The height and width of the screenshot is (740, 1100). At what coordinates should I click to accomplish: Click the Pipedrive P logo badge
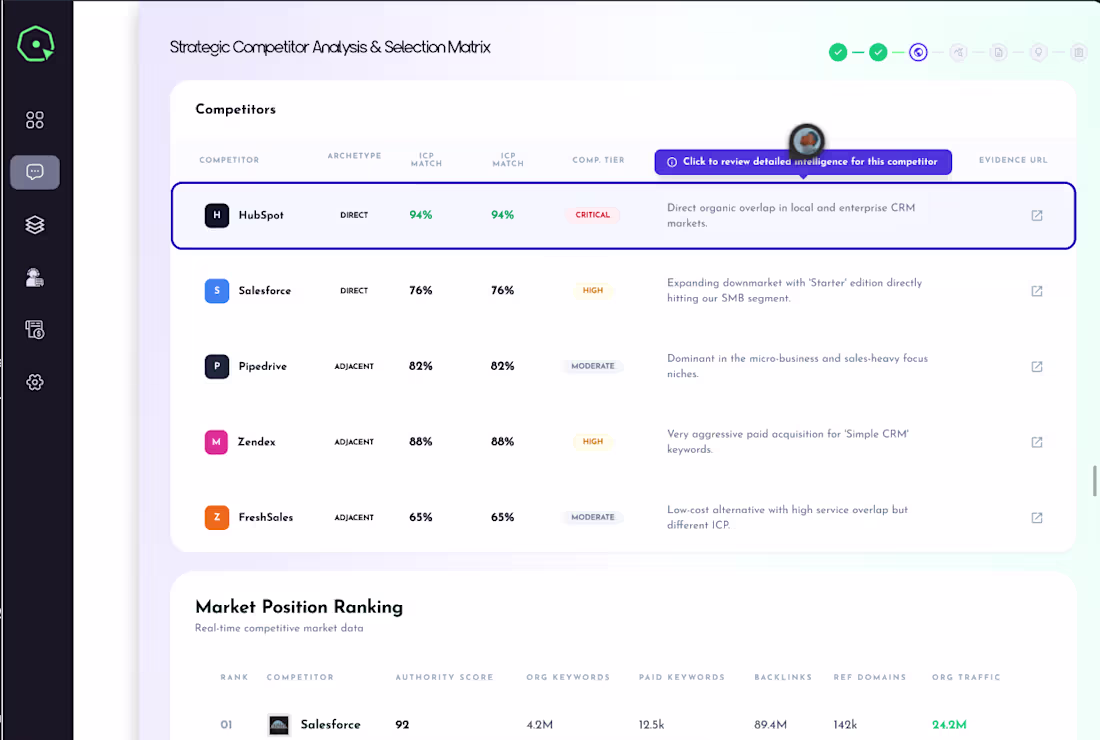217,366
